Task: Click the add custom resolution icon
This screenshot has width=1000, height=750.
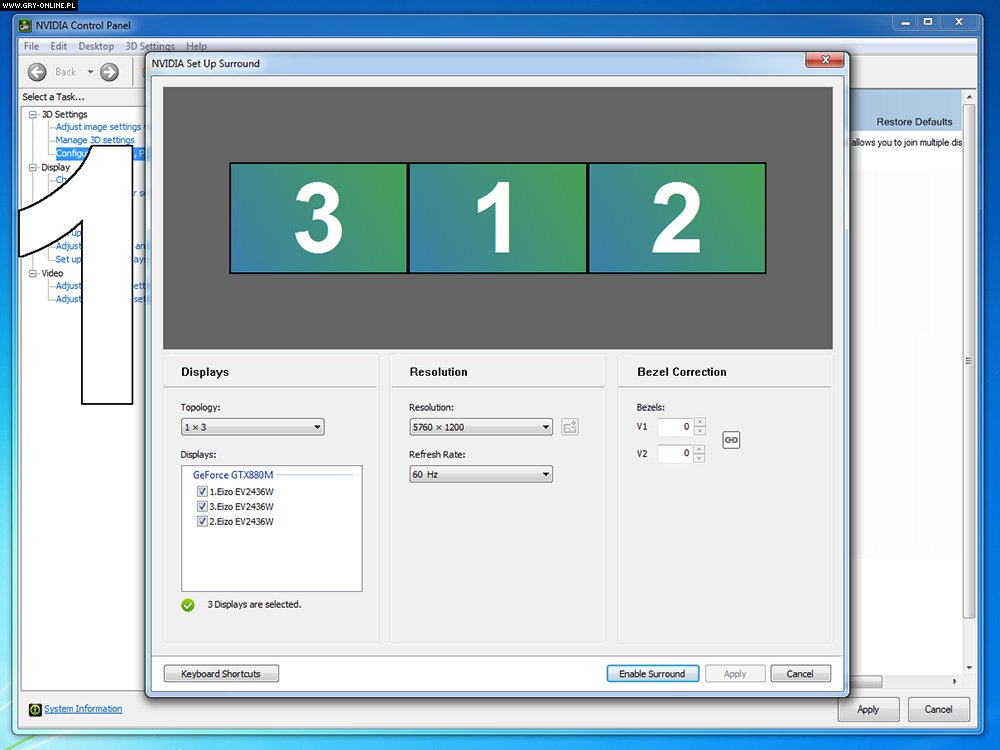Action: (570, 427)
